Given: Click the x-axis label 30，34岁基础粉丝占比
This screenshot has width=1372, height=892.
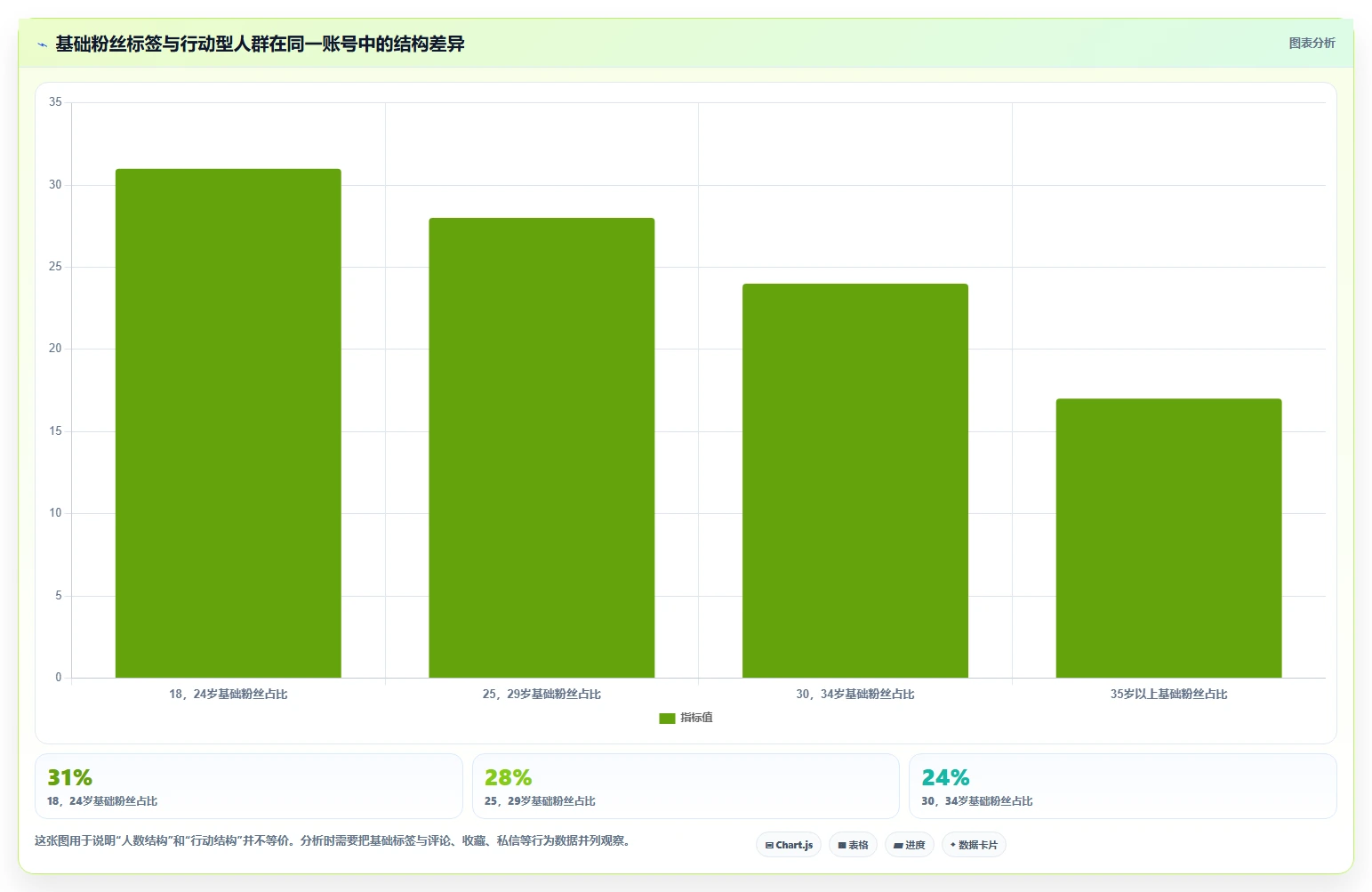Looking at the screenshot, I should click(855, 695).
